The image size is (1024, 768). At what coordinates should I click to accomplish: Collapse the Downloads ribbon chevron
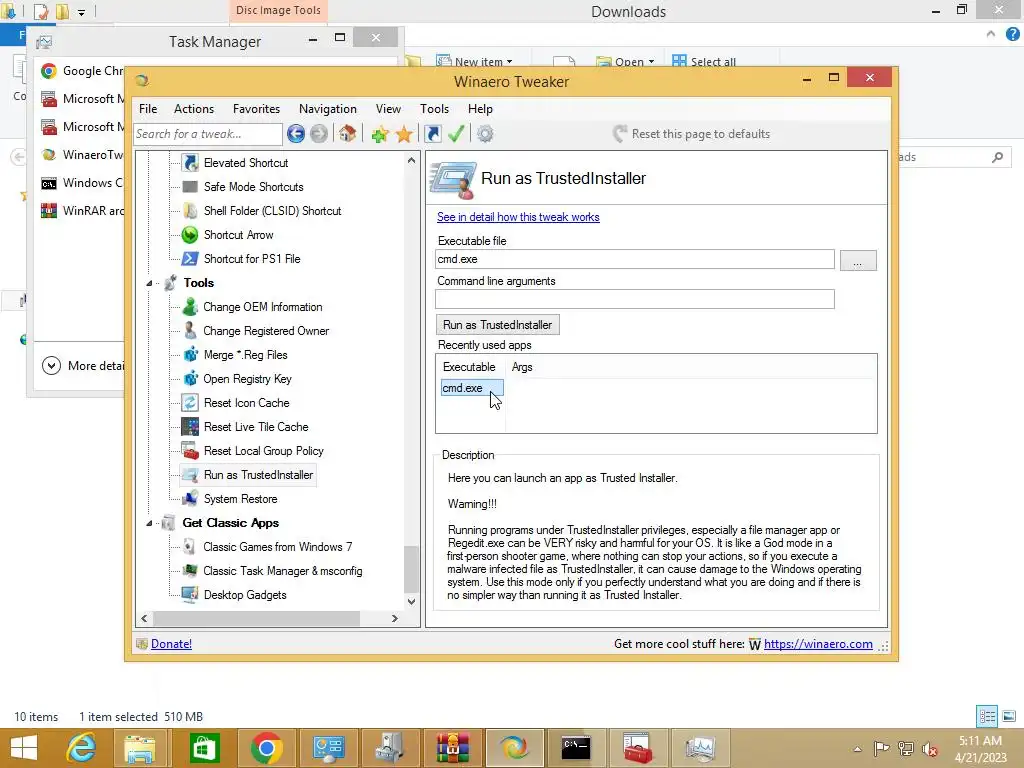[991, 34]
